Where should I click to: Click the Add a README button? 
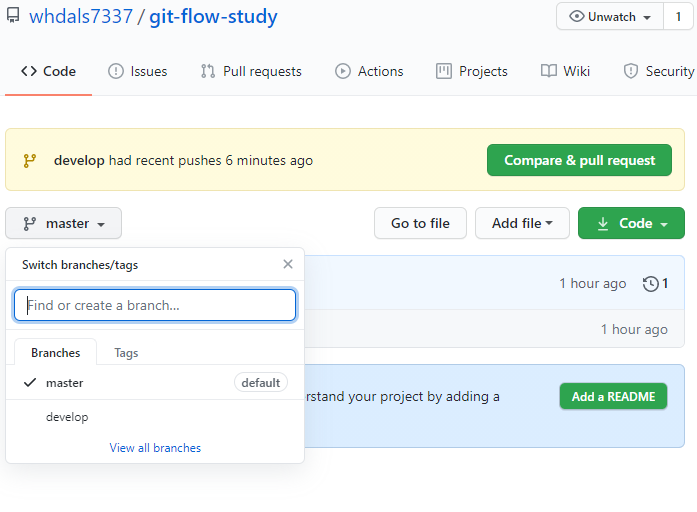tap(613, 397)
